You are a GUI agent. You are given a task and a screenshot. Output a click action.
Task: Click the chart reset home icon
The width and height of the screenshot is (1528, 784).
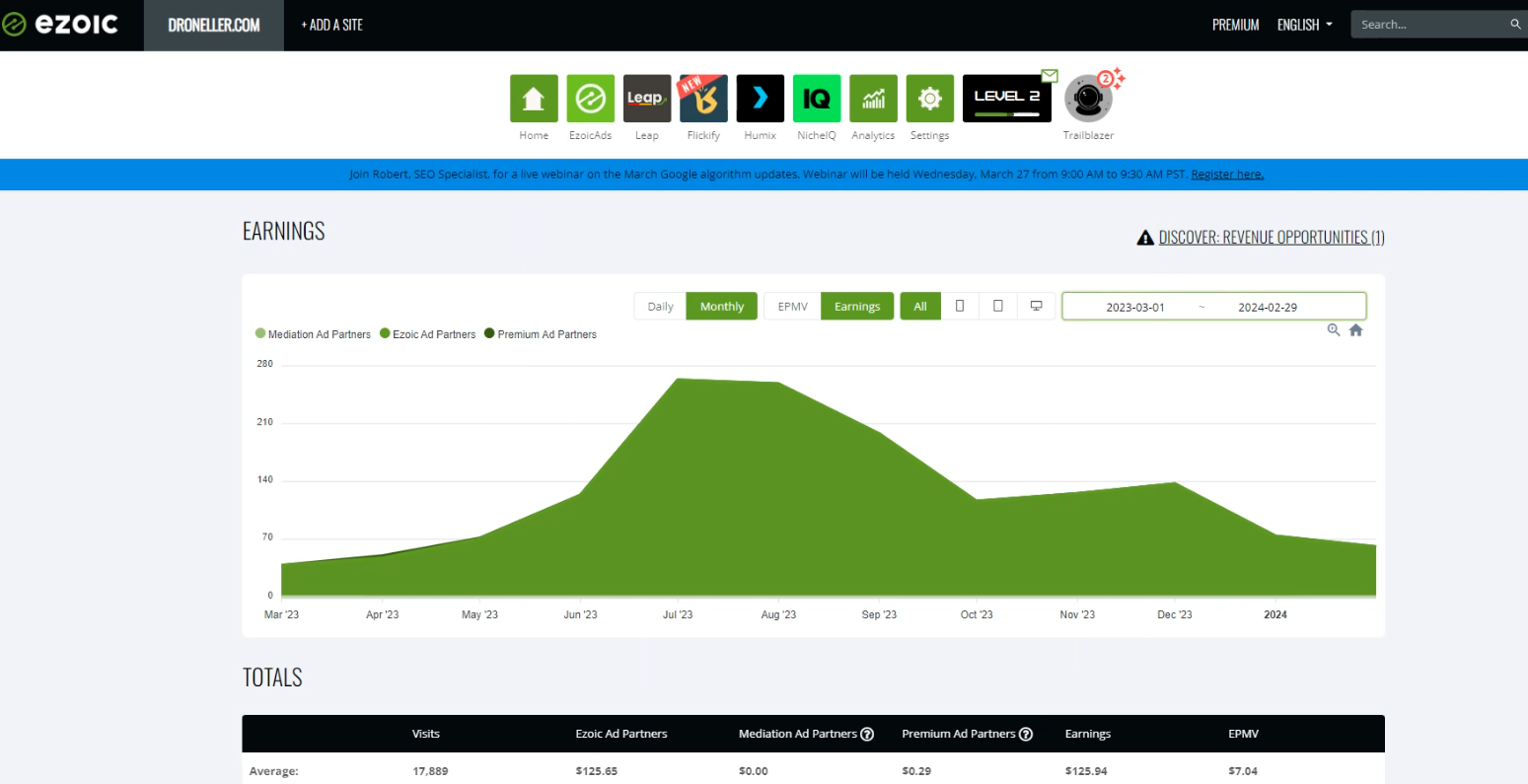point(1356,330)
